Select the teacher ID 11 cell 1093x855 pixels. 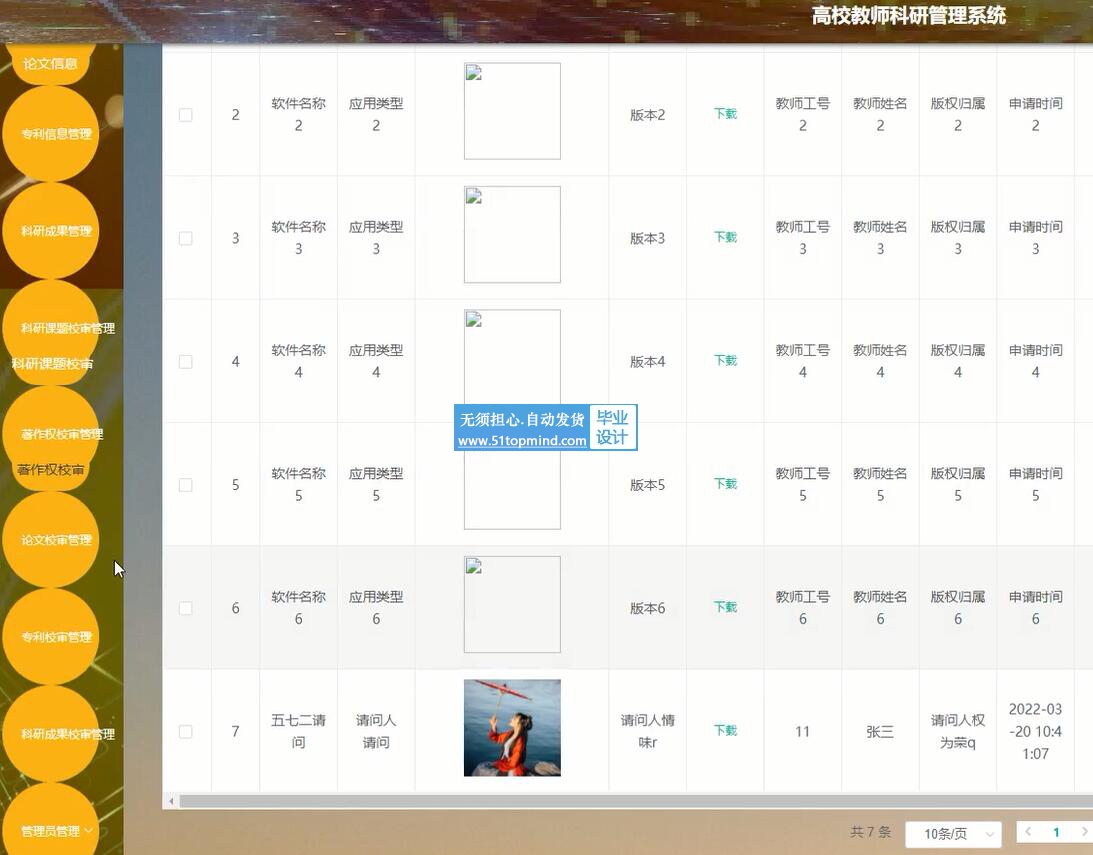[x=802, y=732]
